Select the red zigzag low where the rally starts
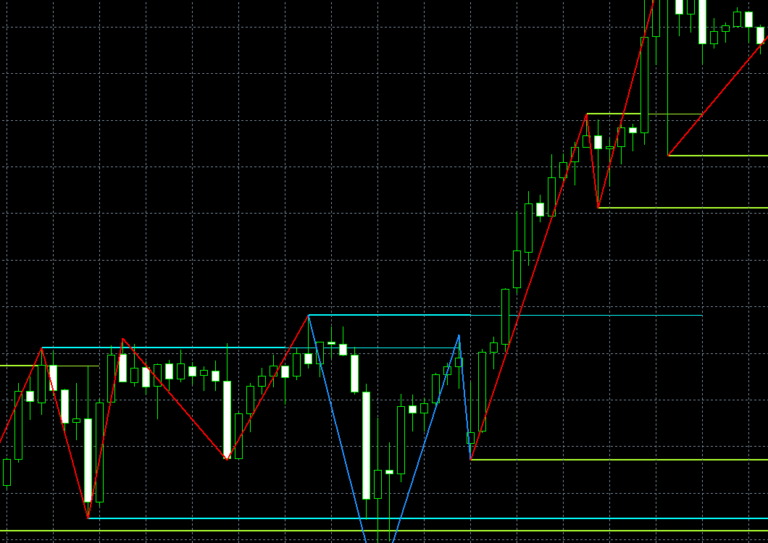Viewport: 768px width, 543px height. (x=471, y=459)
